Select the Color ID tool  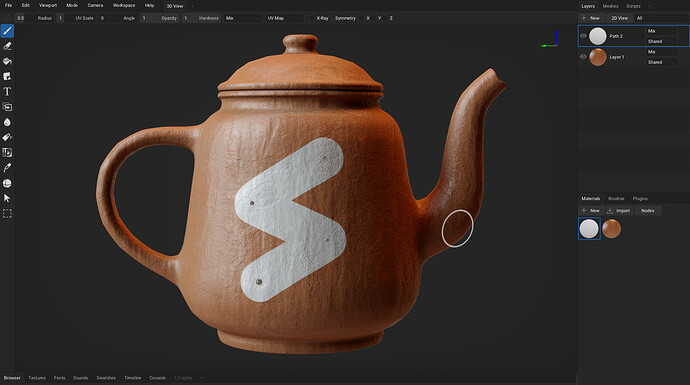click(7, 153)
